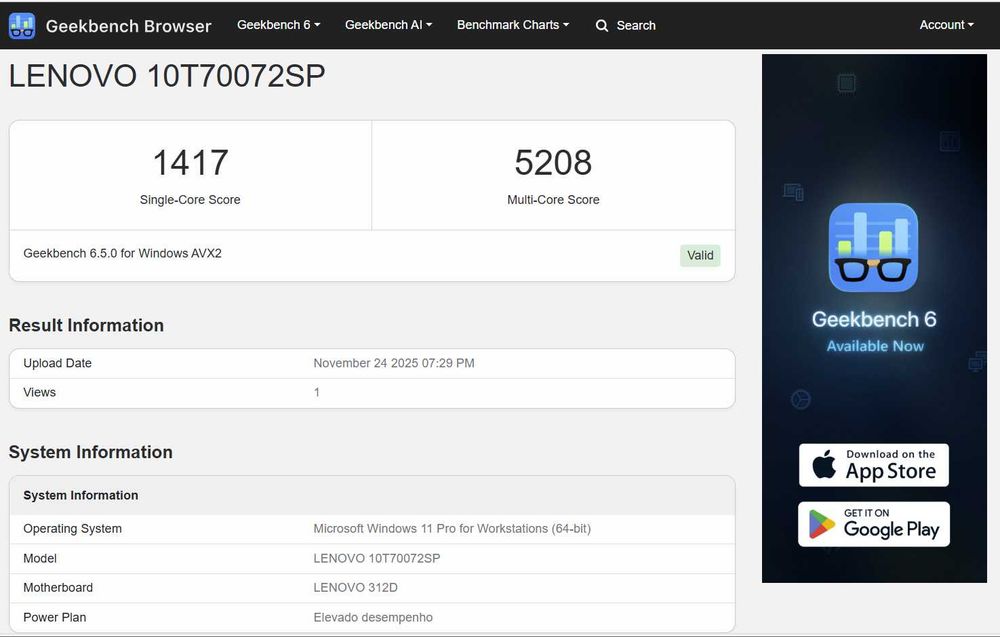Open the Geekbench Browser home link
The height and width of the screenshot is (637, 1000).
tap(128, 26)
